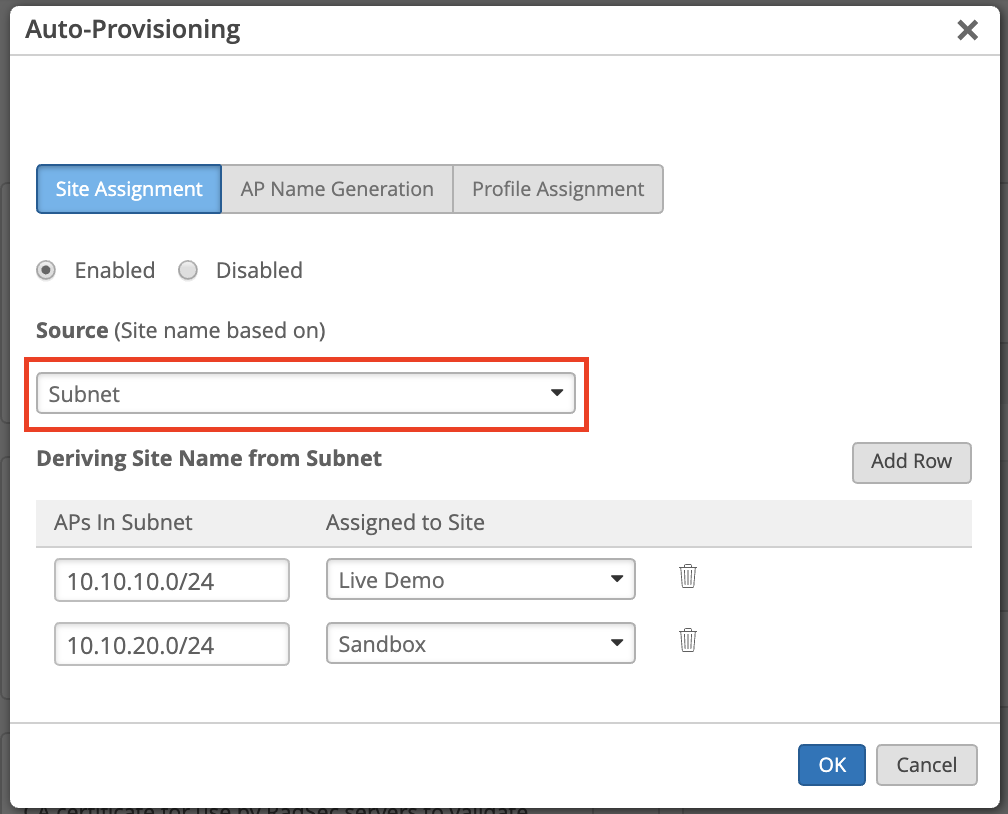This screenshot has height=814, width=1008.
Task: Open the Subnet source dropdown
Action: tap(305, 394)
